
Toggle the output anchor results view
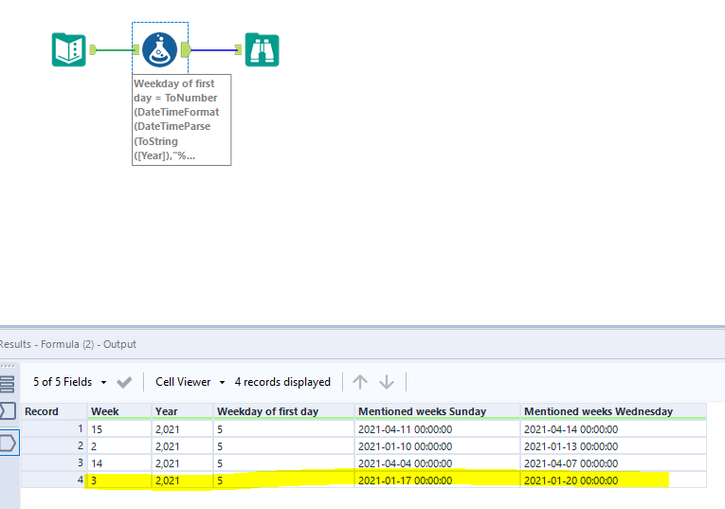[7, 441]
